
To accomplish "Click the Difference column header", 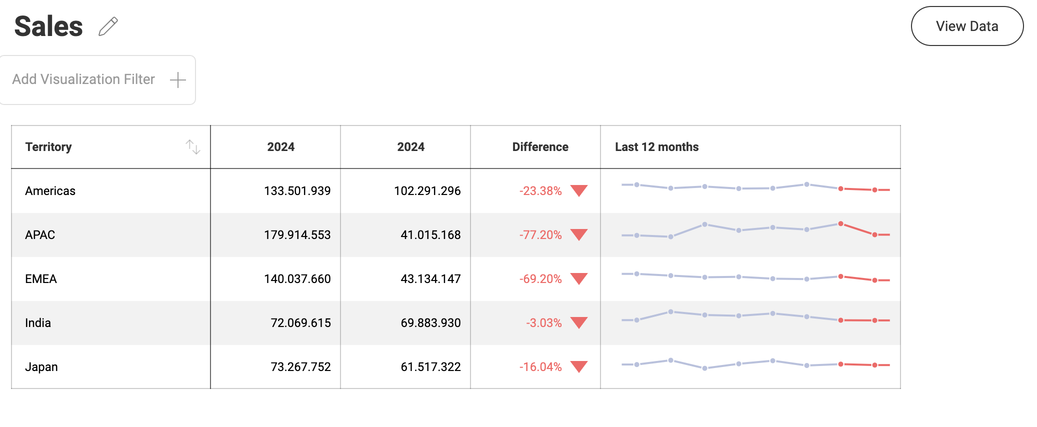I will [536, 147].
